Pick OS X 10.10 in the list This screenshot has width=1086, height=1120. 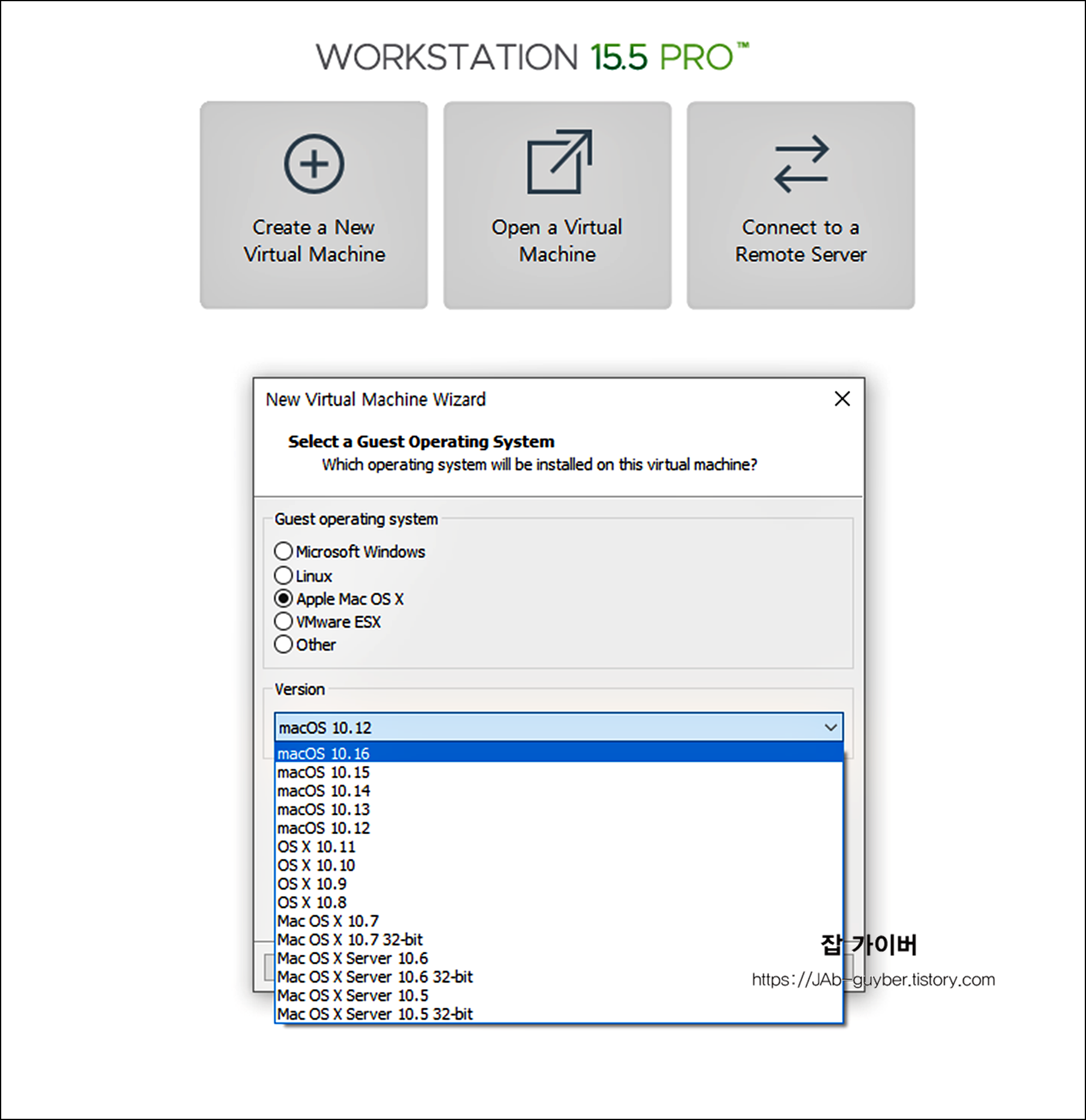coord(559,865)
